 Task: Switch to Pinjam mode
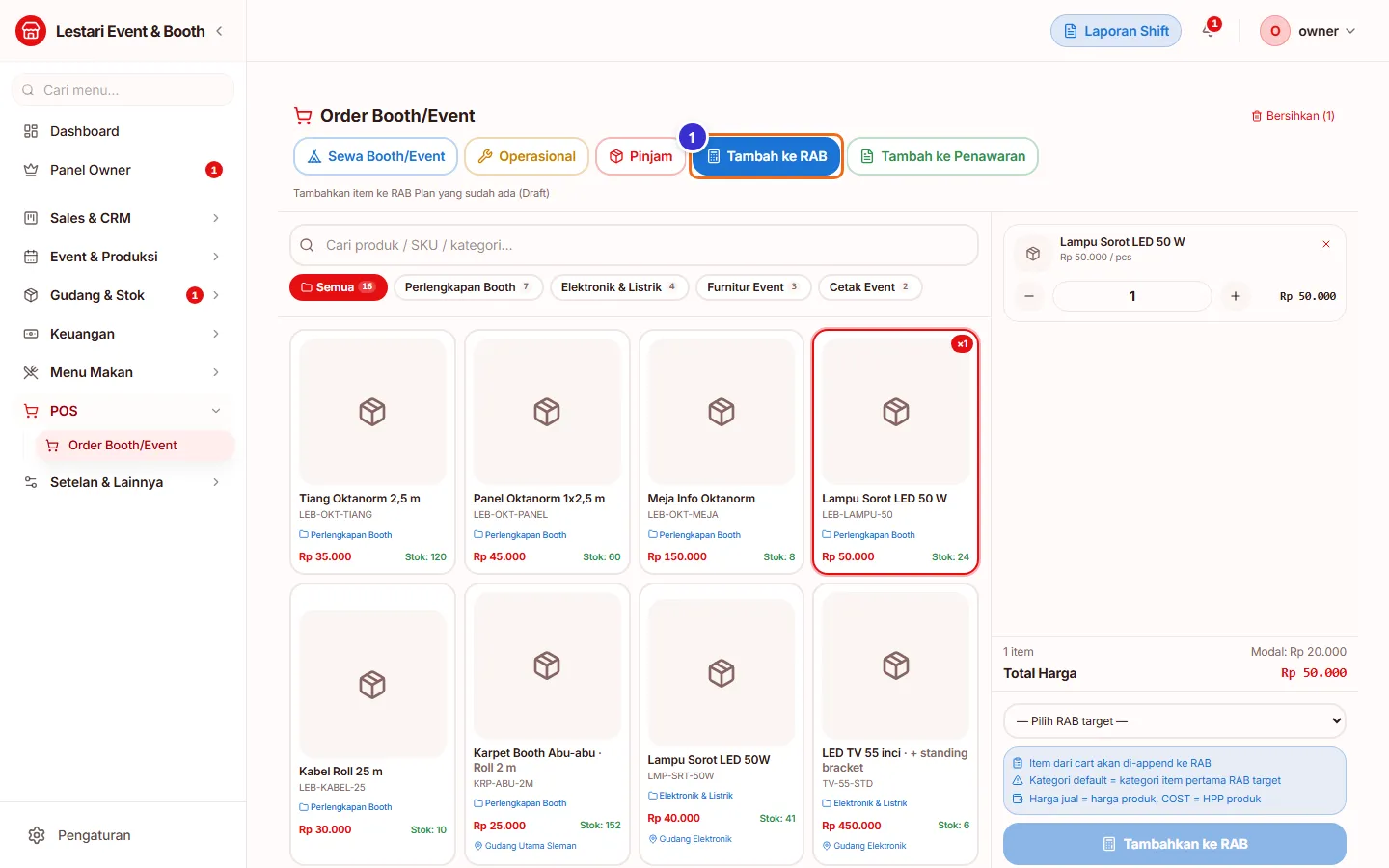[640, 156]
